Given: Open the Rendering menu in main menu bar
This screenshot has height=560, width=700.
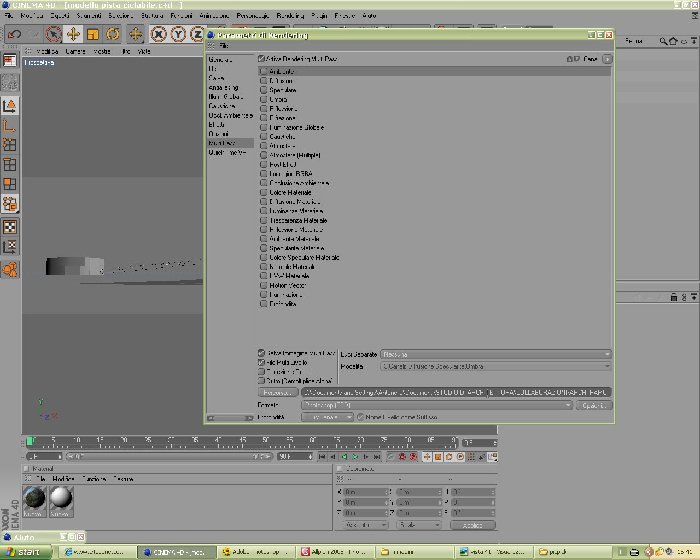Looking at the screenshot, I should coord(290,16).
